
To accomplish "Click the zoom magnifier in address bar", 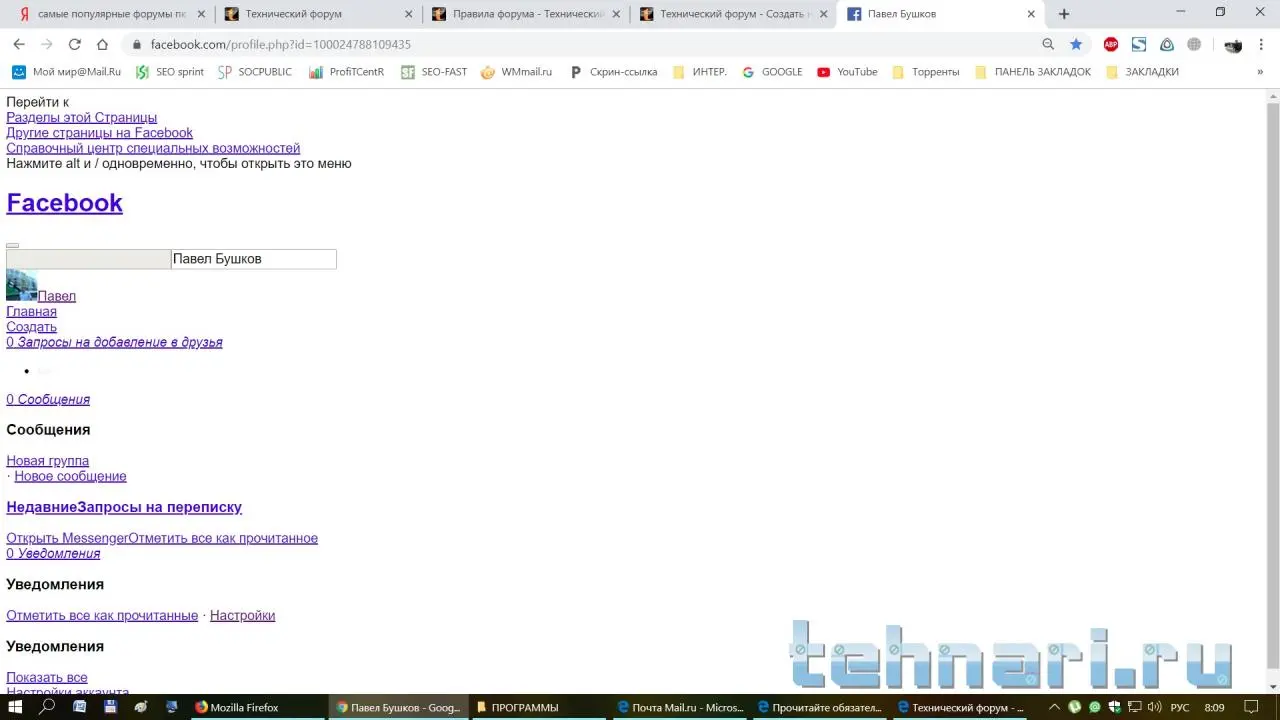I will pyautogui.click(x=1048, y=44).
